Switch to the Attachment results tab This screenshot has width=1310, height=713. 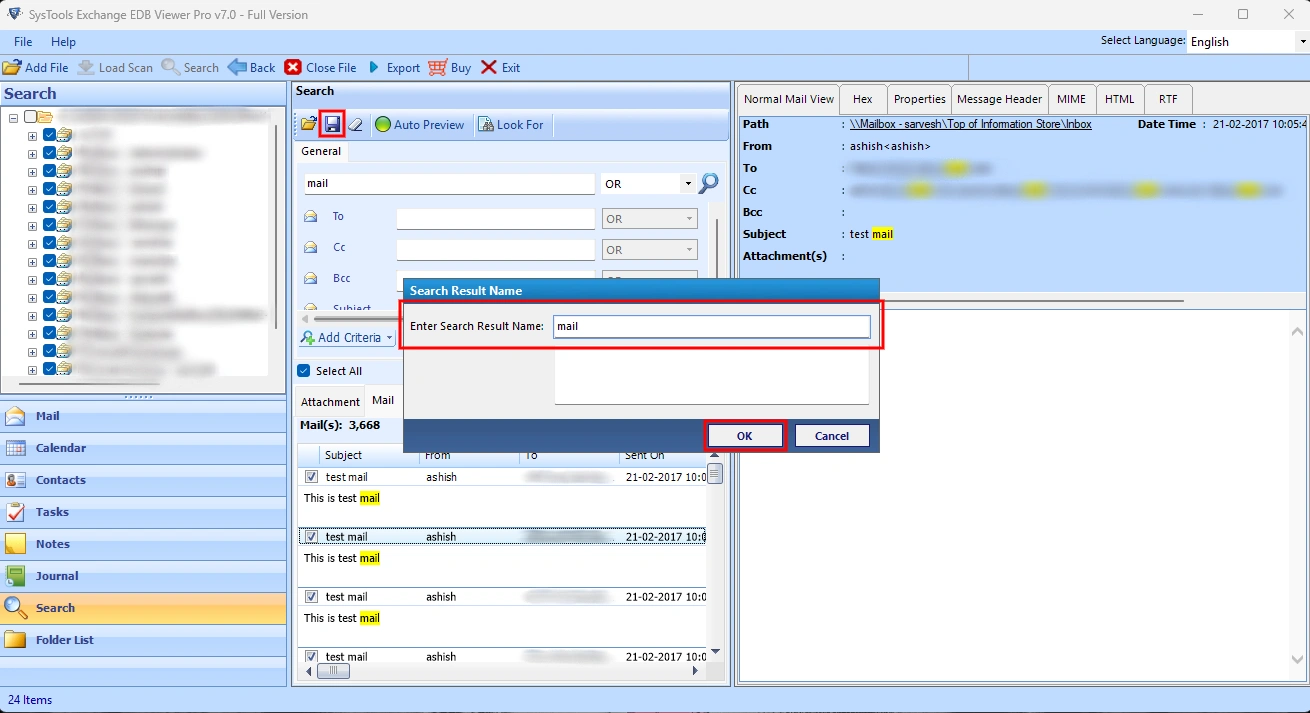pos(330,401)
